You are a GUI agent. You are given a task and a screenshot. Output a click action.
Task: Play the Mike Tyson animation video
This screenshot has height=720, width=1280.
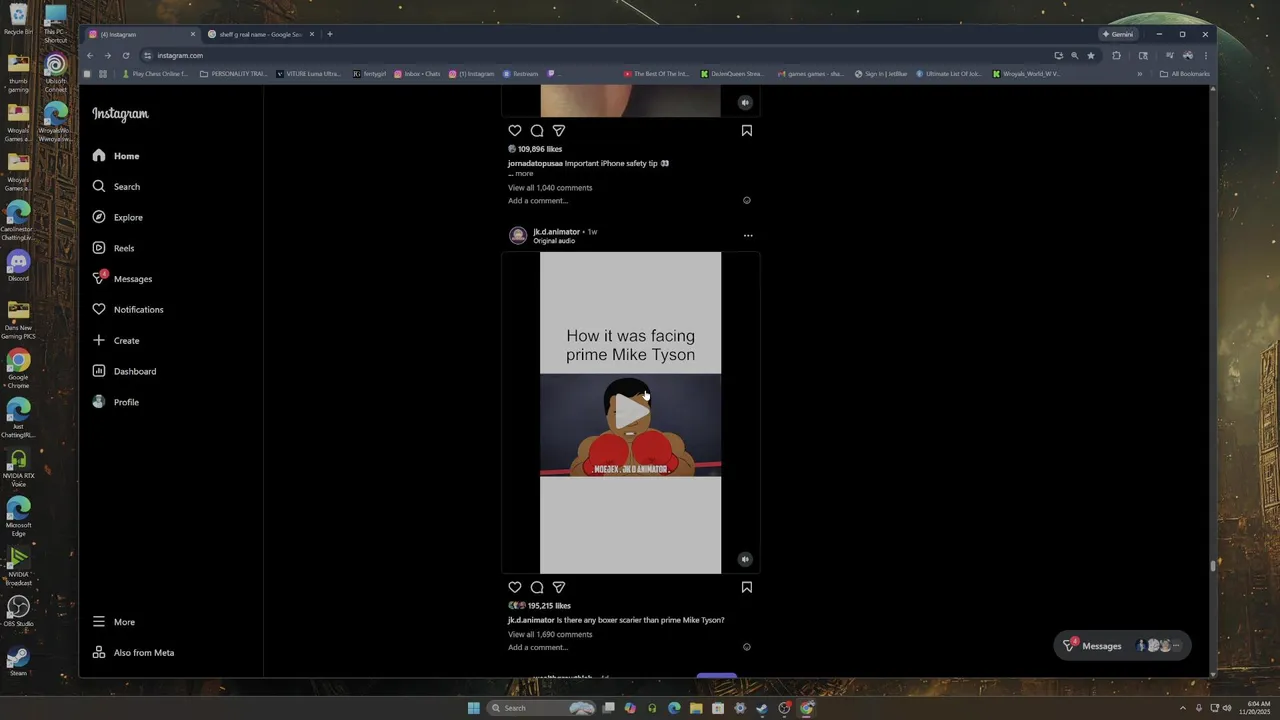point(630,412)
